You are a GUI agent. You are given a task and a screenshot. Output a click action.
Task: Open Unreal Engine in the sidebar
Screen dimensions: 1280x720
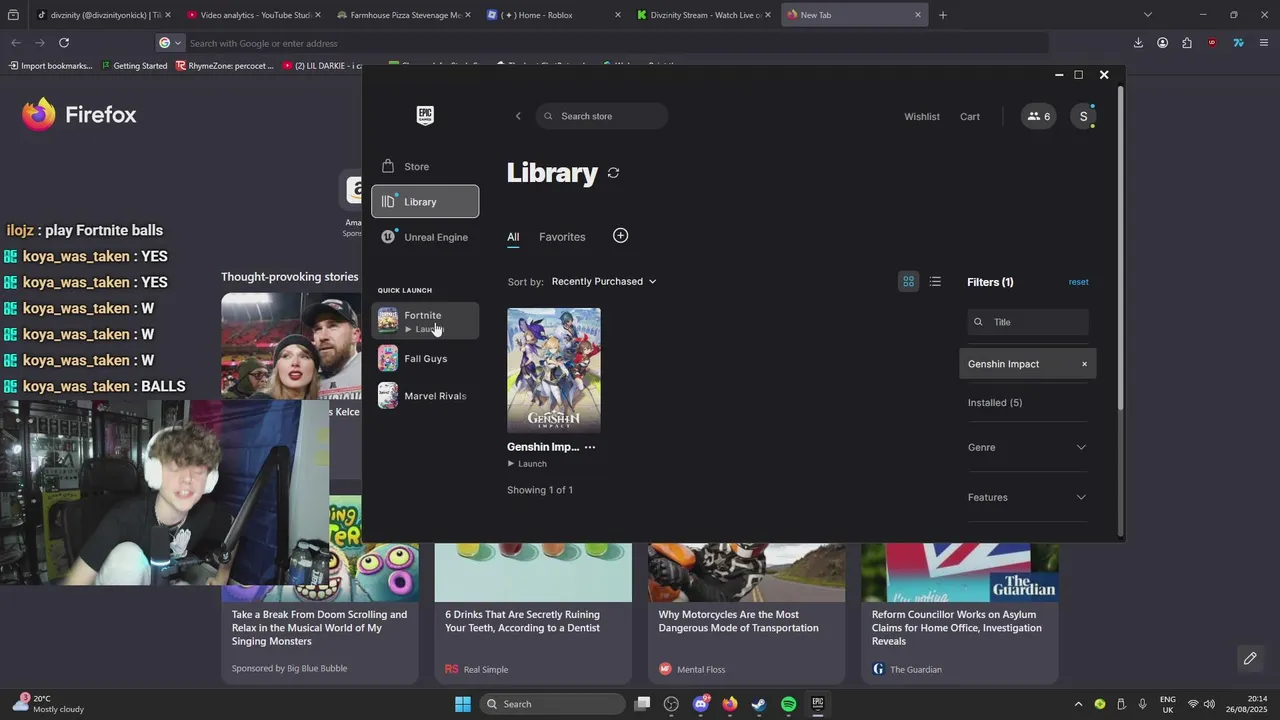[x=425, y=237]
